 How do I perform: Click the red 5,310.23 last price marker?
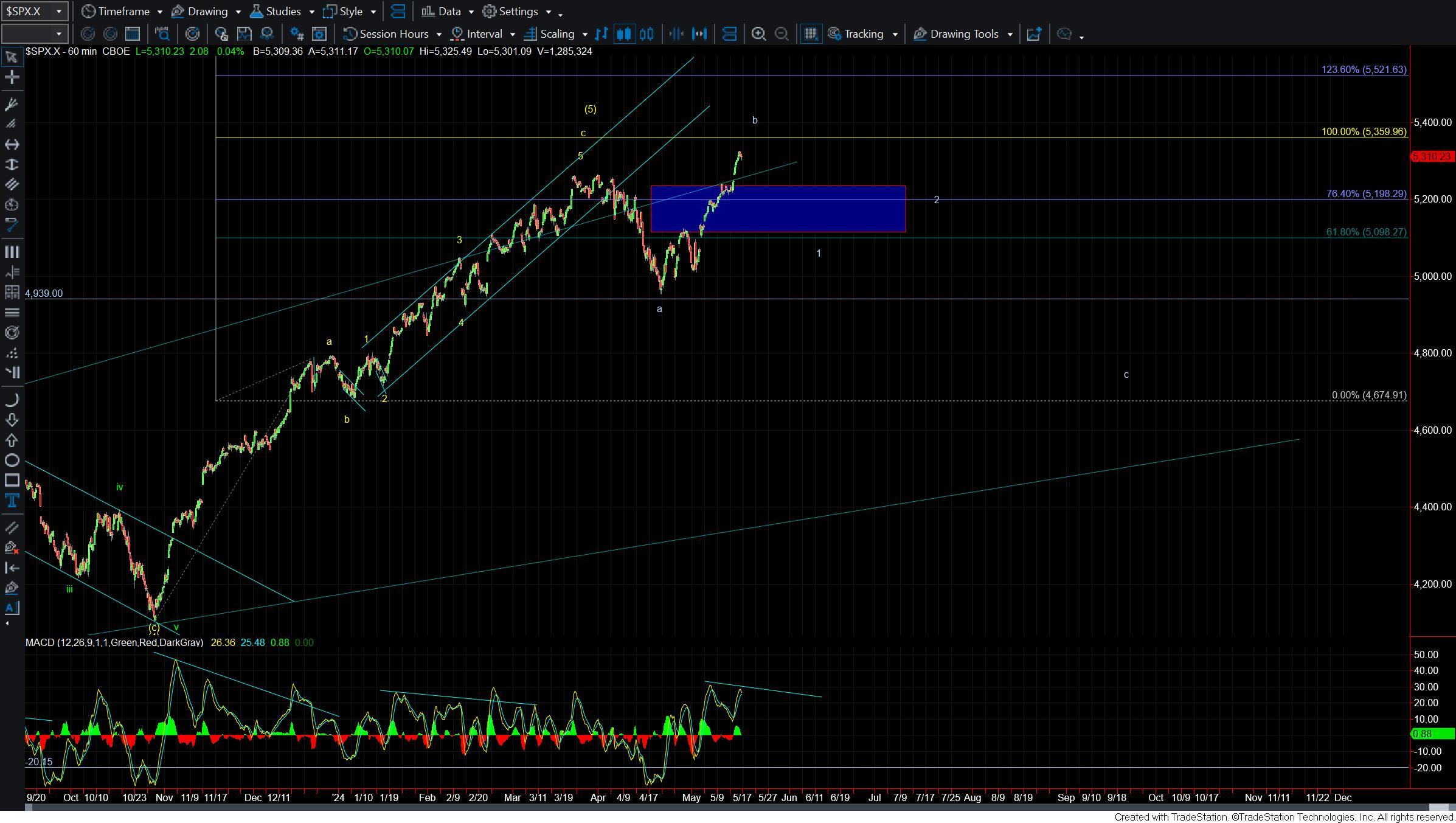(1432, 157)
